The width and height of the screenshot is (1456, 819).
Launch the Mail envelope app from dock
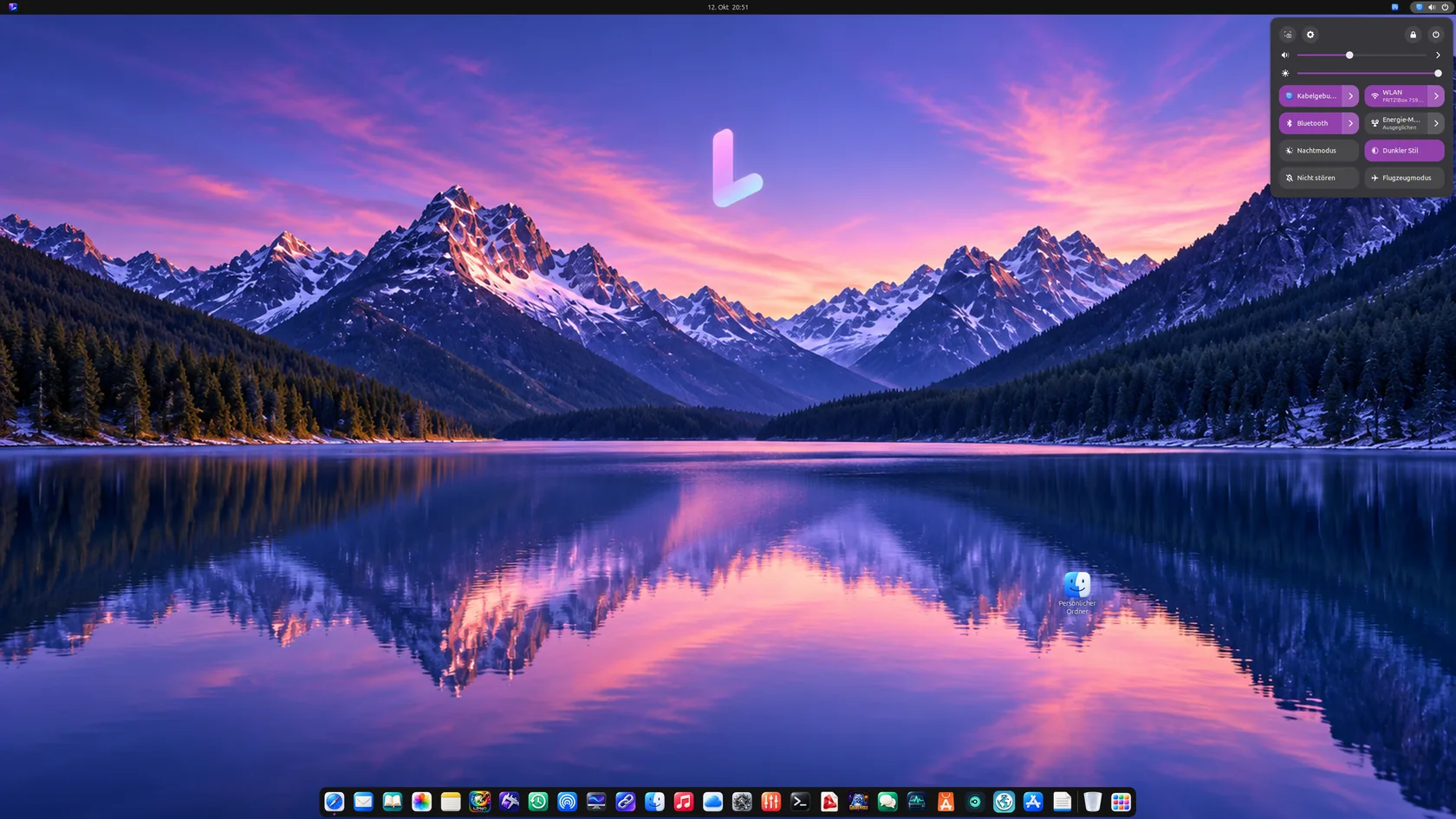[x=364, y=802]
